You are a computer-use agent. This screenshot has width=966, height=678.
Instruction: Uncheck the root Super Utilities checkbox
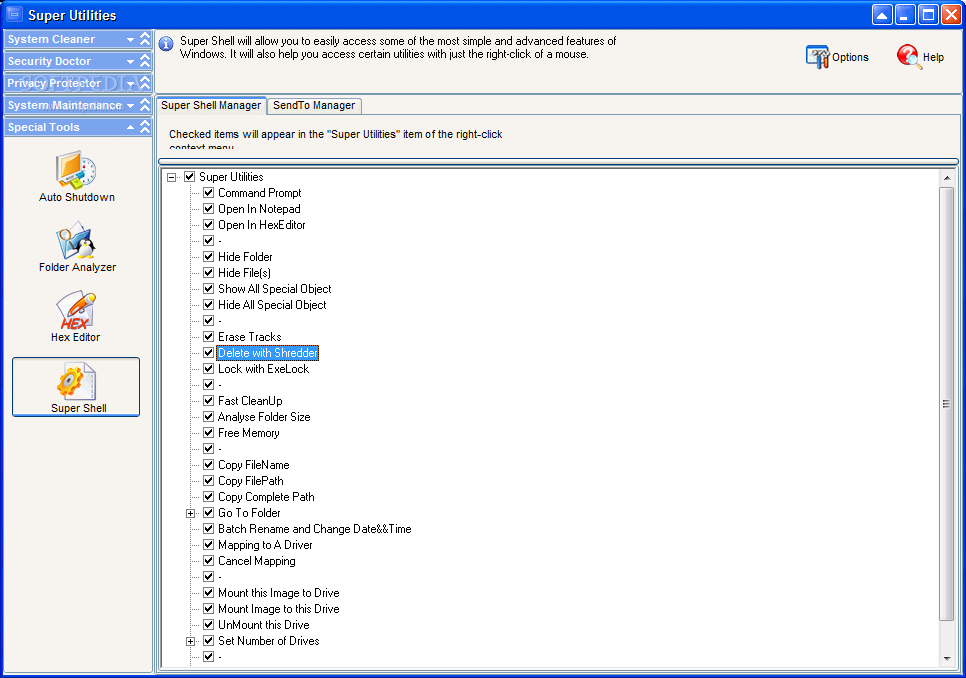tap(190, 177)
